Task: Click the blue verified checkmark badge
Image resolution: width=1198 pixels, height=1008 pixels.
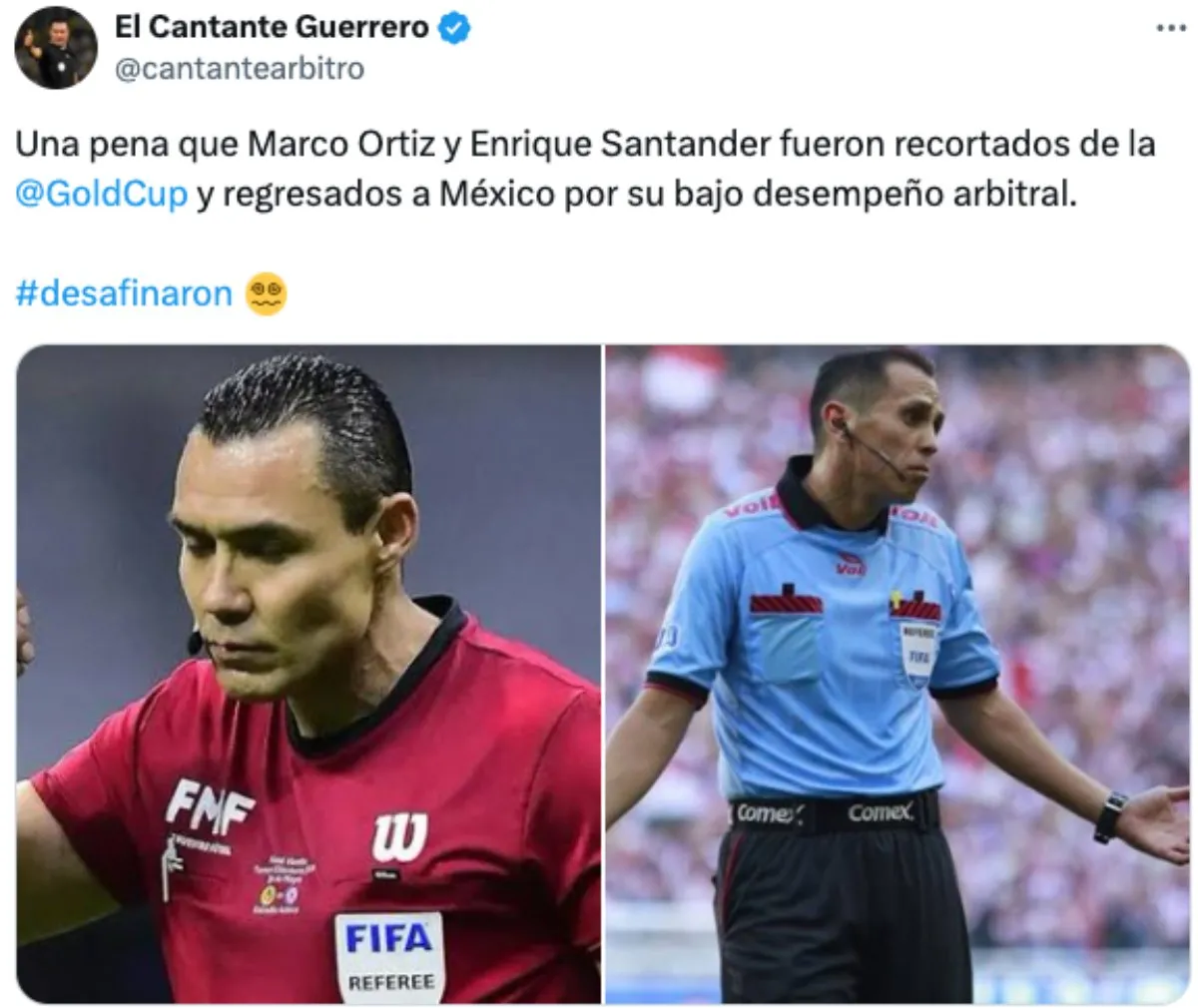Action: coord(455,28)
